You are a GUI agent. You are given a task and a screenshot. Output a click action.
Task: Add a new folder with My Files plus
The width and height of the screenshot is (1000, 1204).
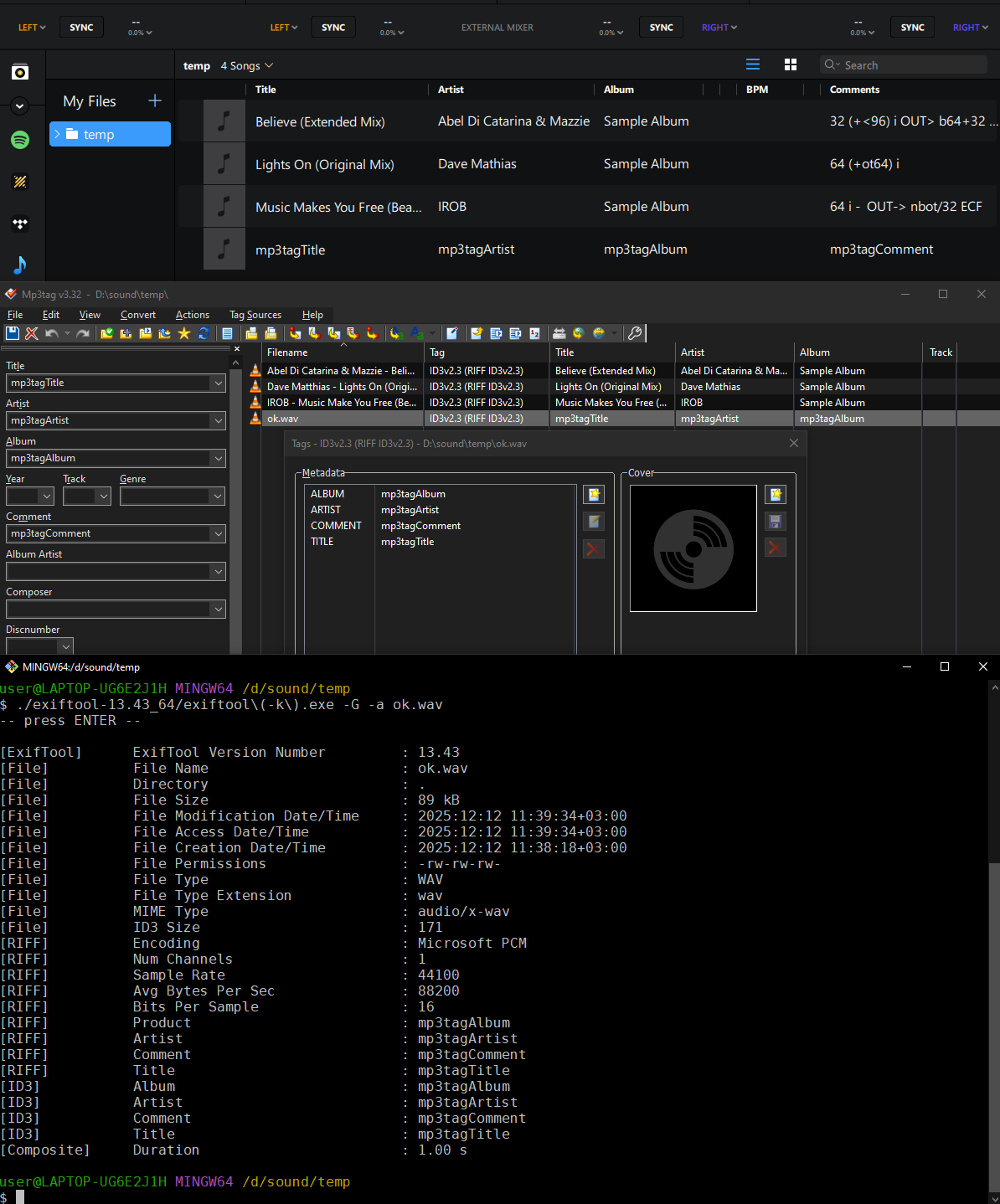coord(155,101)
